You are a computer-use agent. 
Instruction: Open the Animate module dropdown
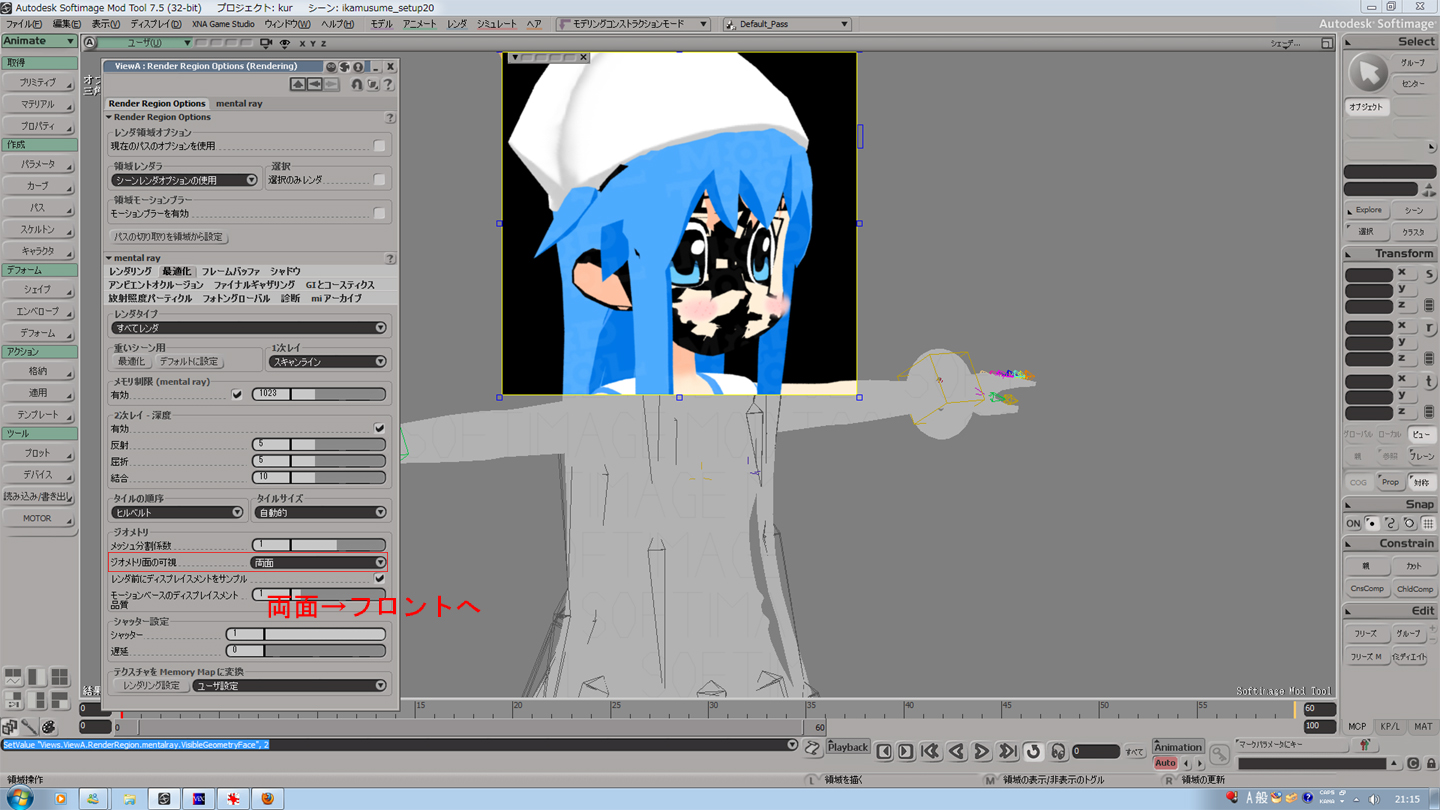point(39,41)
